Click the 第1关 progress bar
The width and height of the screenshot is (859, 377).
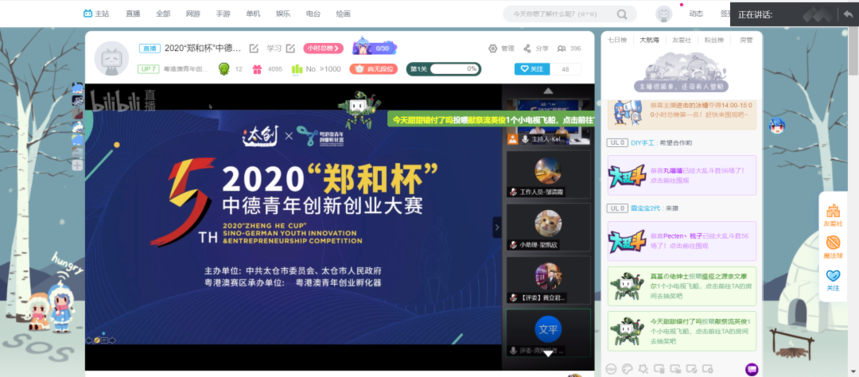coord(444,69)
